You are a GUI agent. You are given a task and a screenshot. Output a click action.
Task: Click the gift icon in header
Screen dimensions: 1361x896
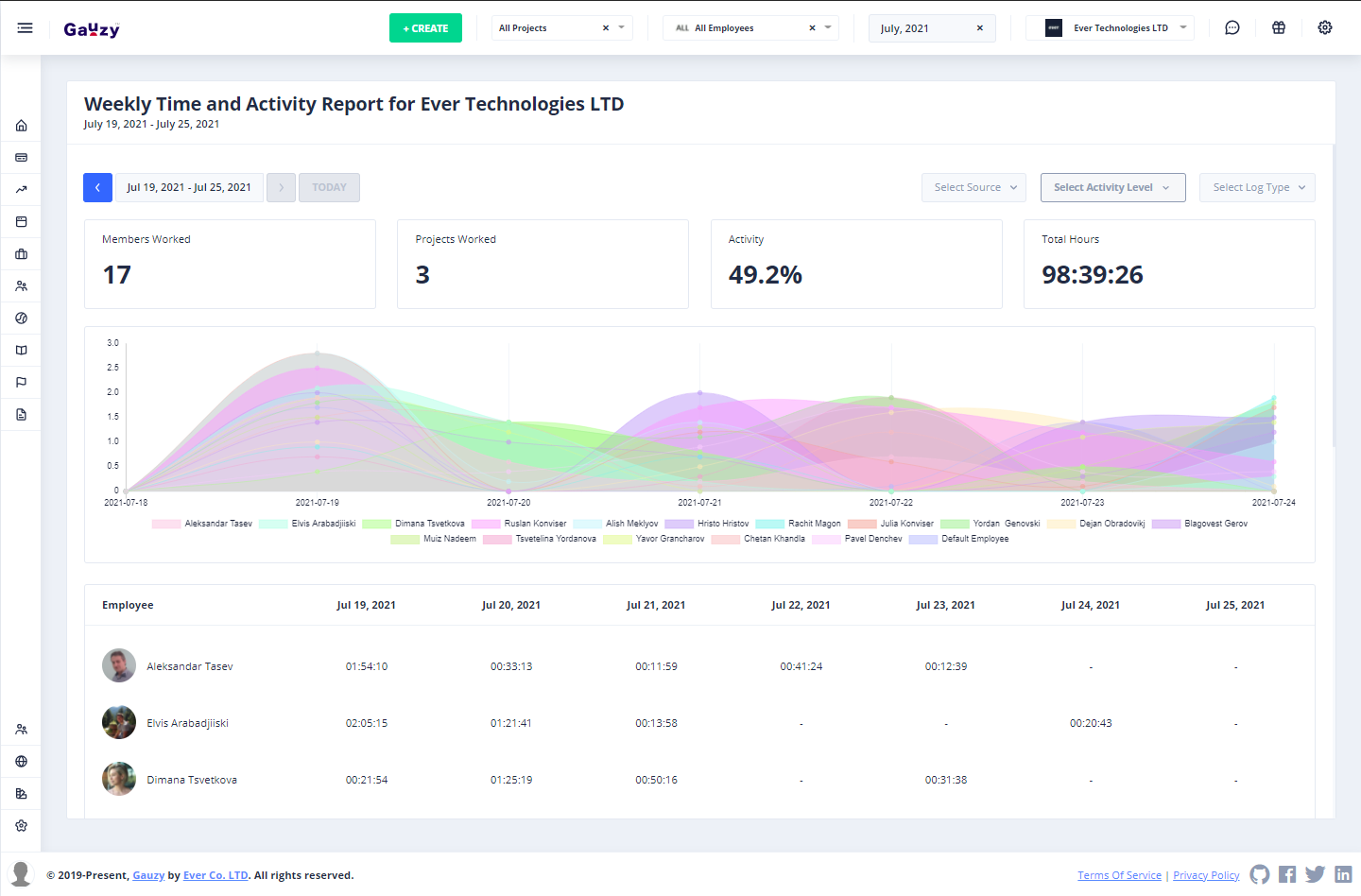coord(1278,28)
